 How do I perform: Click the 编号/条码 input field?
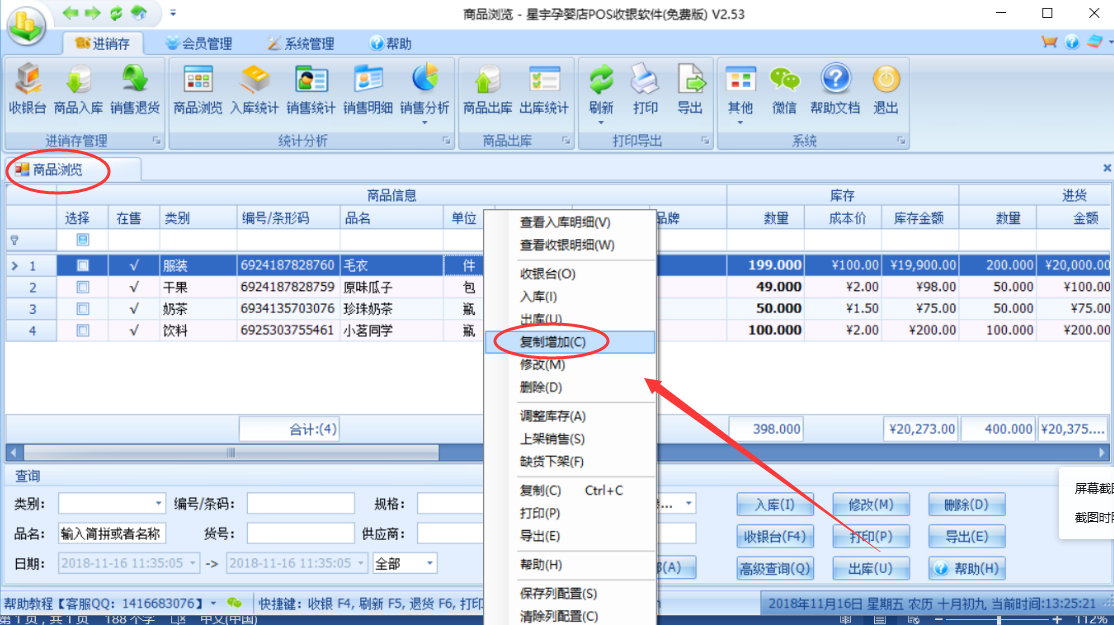pyautogui.click(x=301, y=504)
